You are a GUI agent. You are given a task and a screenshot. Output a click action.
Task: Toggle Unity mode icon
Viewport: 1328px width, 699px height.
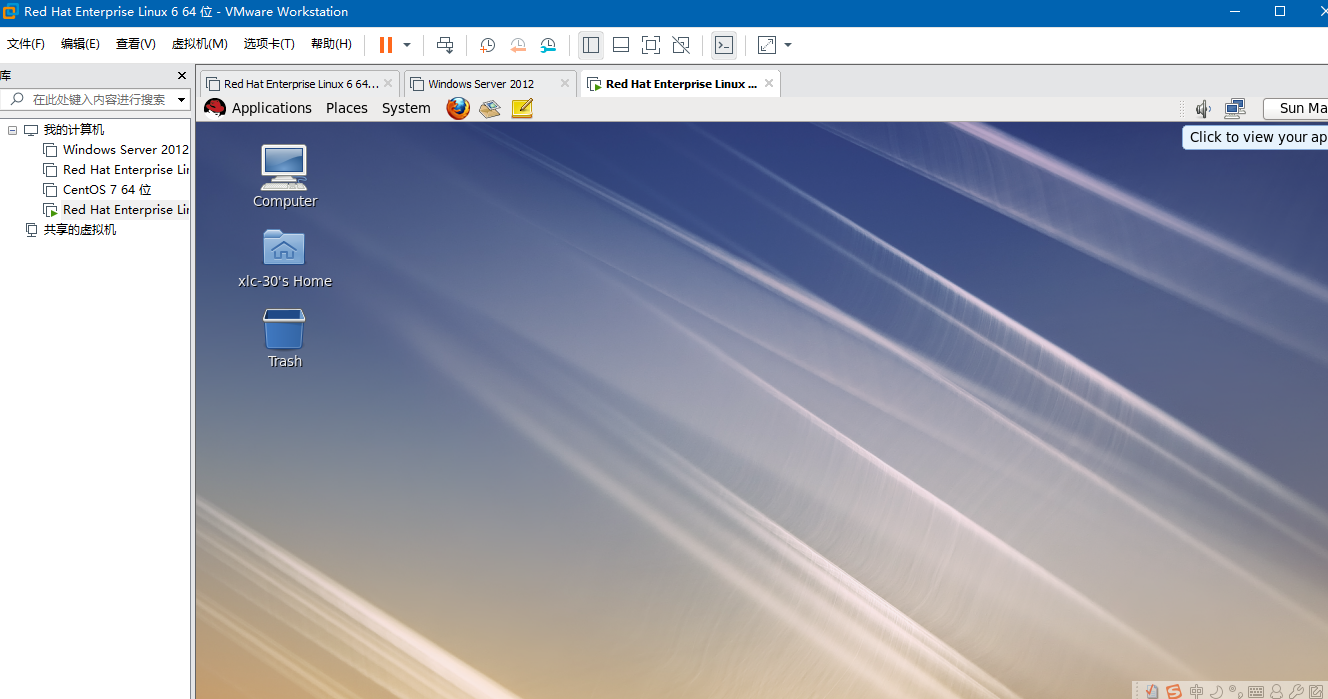[681, 45]
